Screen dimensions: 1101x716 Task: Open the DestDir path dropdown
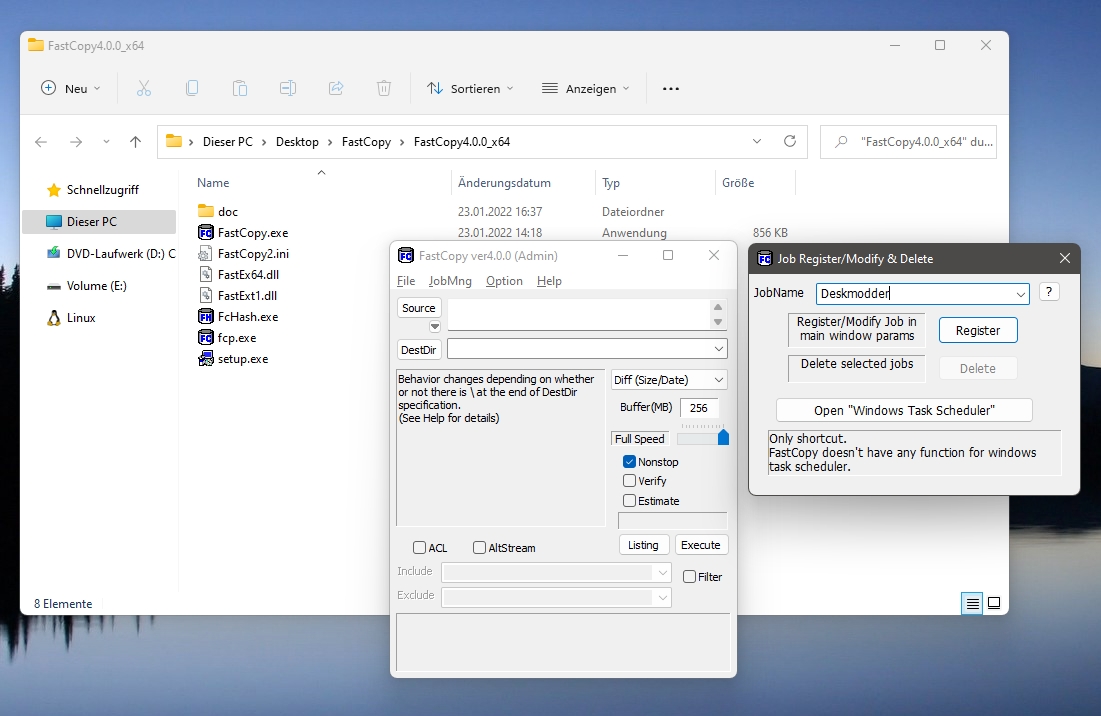tap(719, 349)
